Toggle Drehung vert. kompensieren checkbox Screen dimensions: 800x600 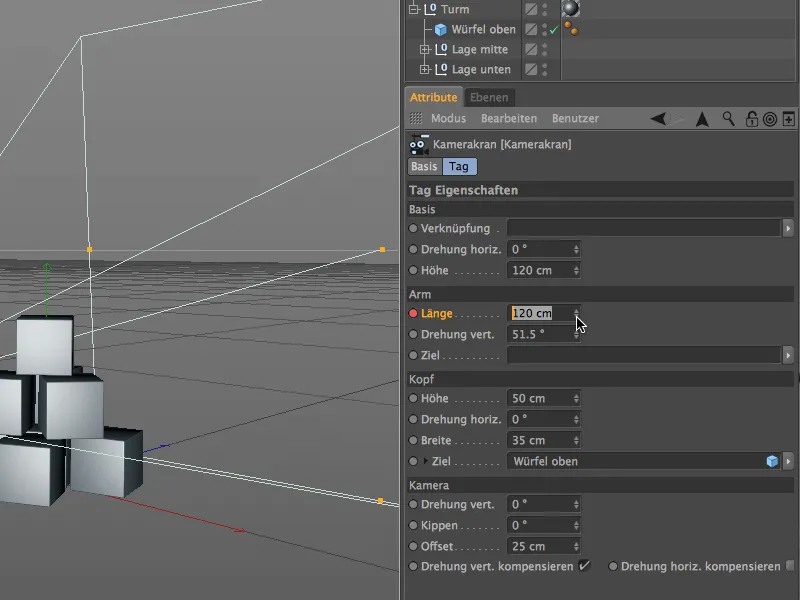point(584,566)
